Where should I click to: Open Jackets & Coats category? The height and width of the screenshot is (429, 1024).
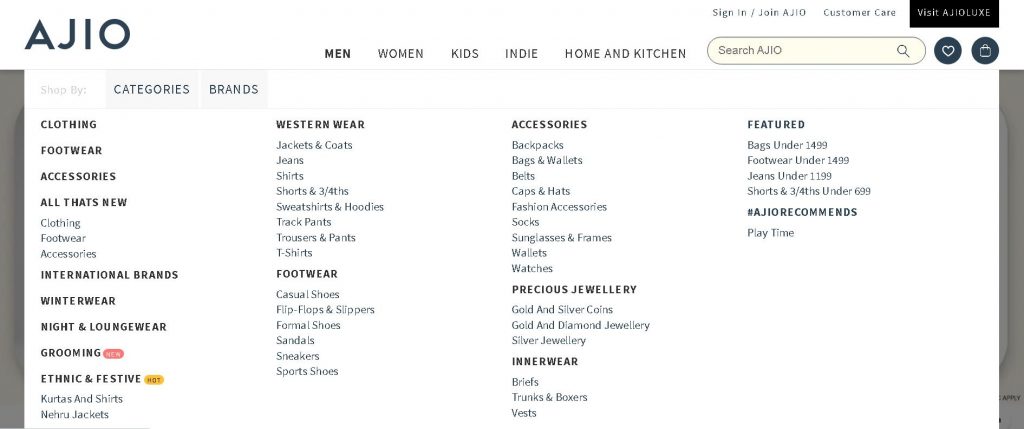(314, 145)
